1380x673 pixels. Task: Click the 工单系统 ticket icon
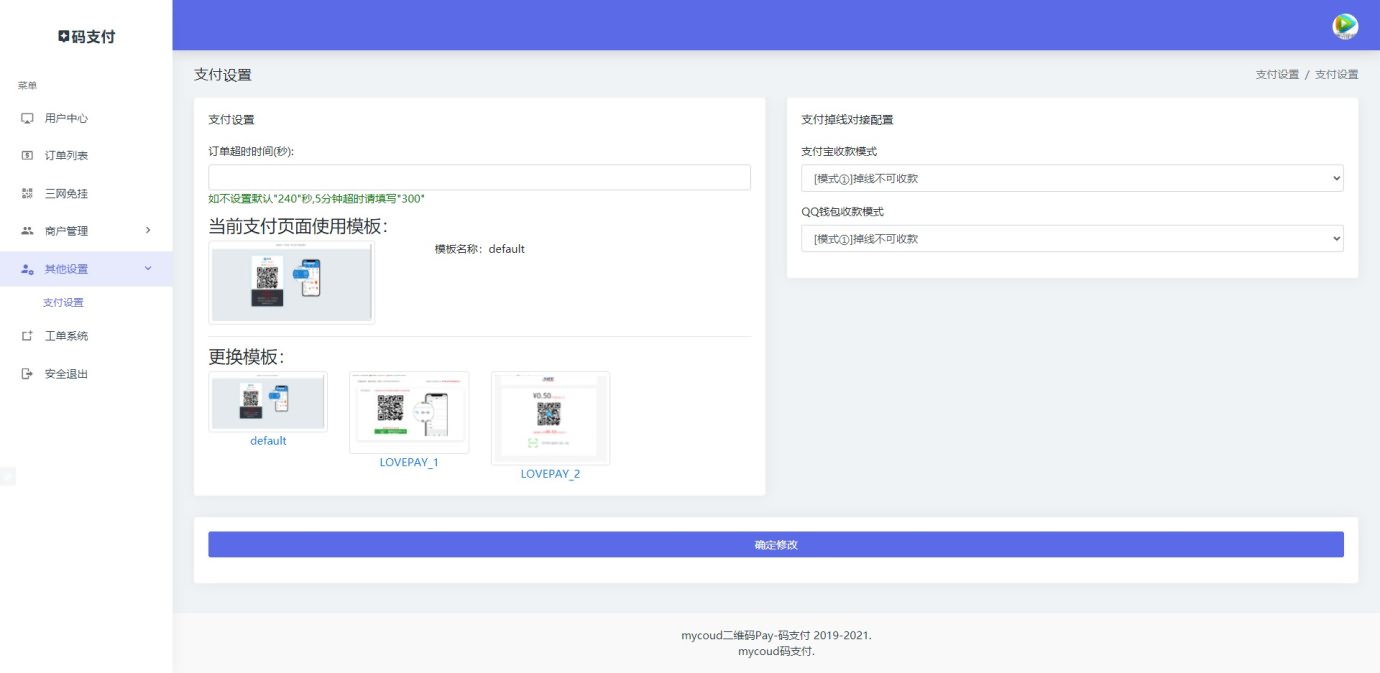[x=27, y=336]
